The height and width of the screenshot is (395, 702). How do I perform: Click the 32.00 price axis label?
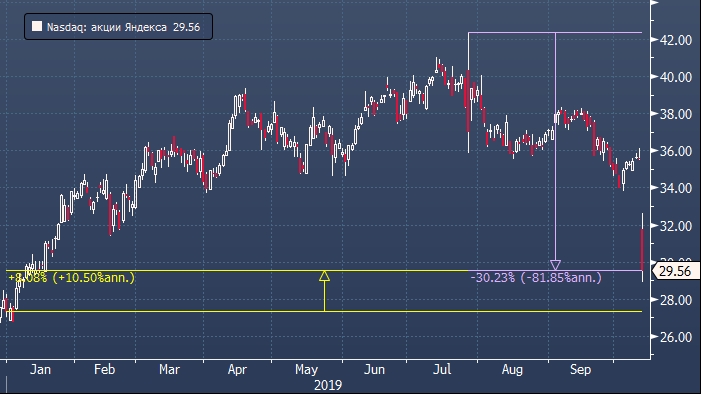click(x=675, y=226)
